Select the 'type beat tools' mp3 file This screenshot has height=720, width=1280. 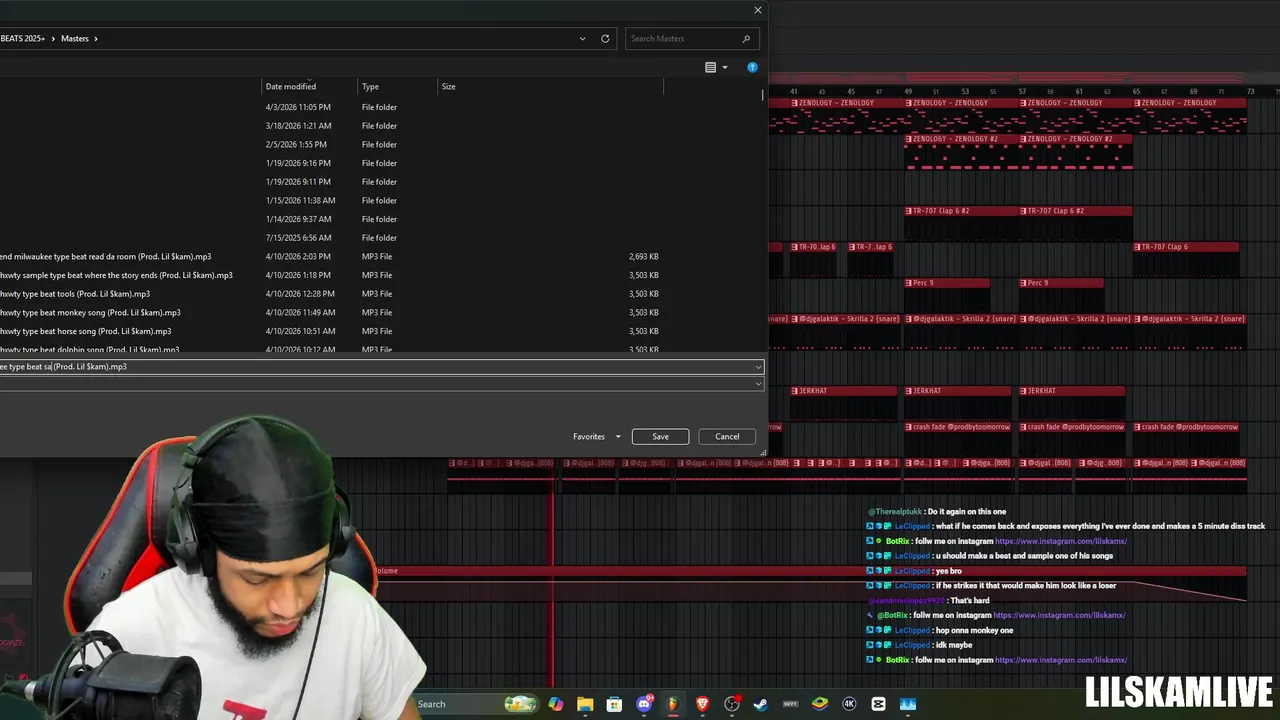(331, 294)
